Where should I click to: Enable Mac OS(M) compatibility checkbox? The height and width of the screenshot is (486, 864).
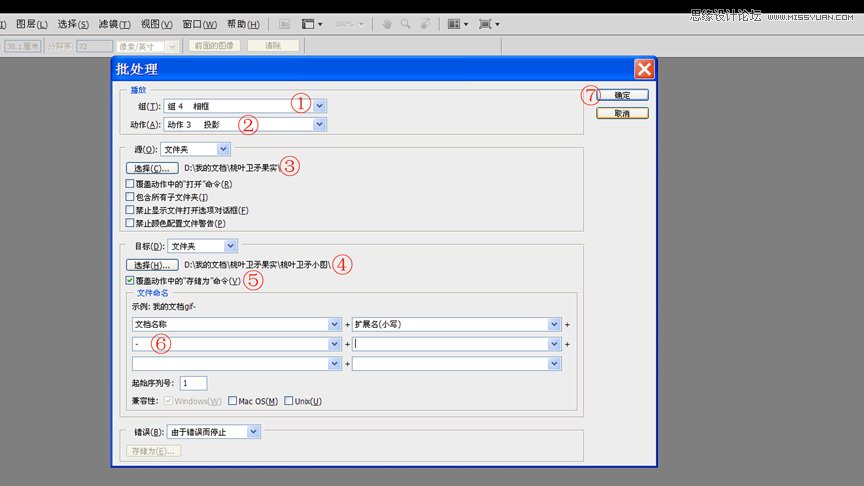point(233,401)
